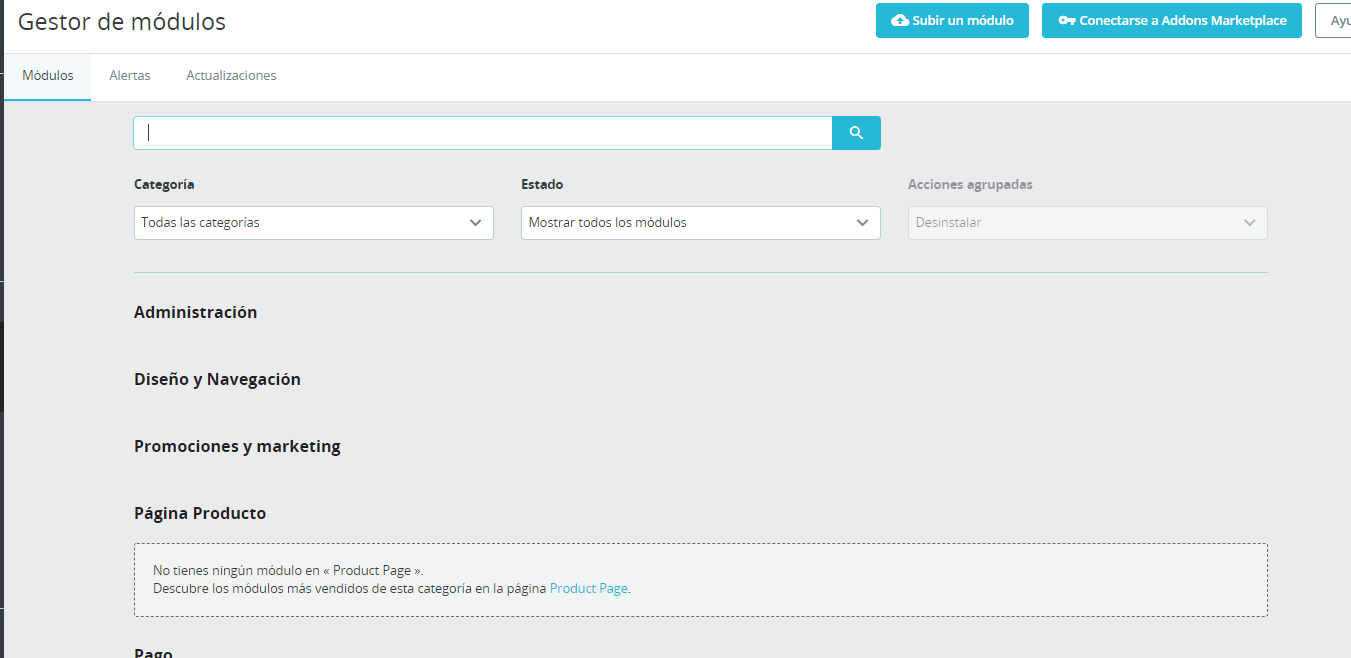Image resolution: width=1351 pixels, height=658 pixels.
Task: Switch to the Módulos tab
Action: (47, 76)
